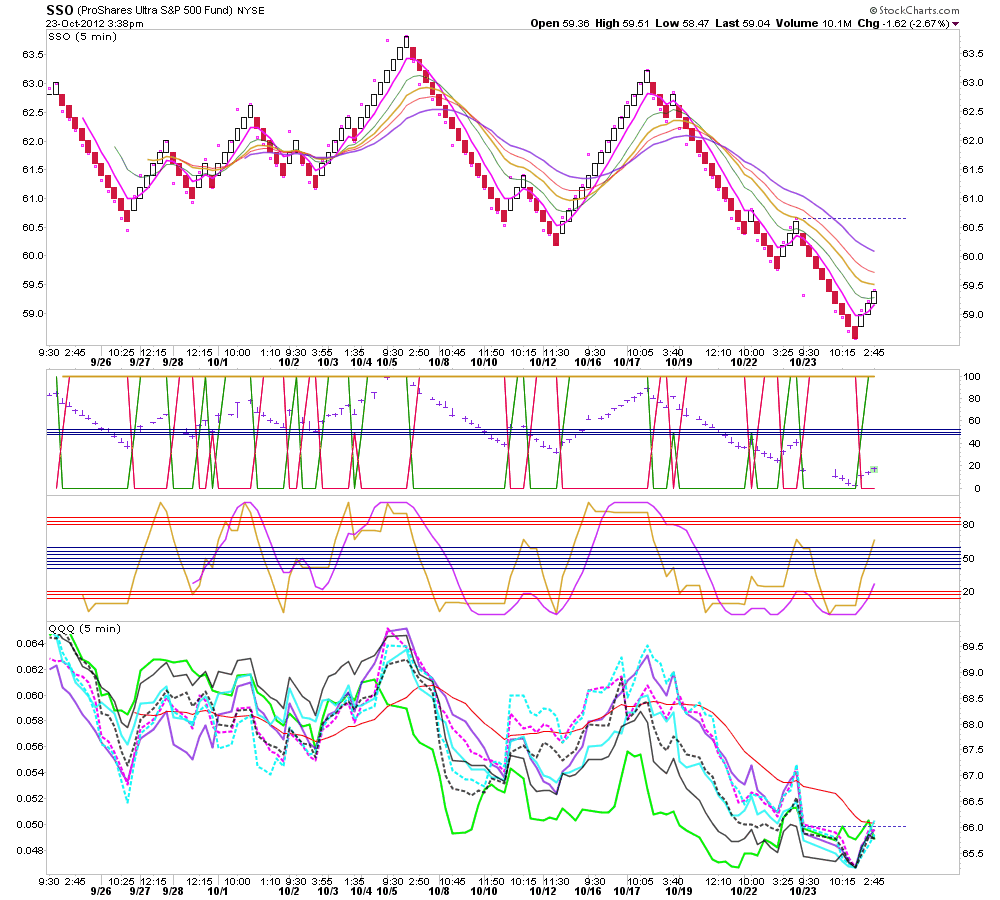Click the 63.5 label on right price axis

973,54
